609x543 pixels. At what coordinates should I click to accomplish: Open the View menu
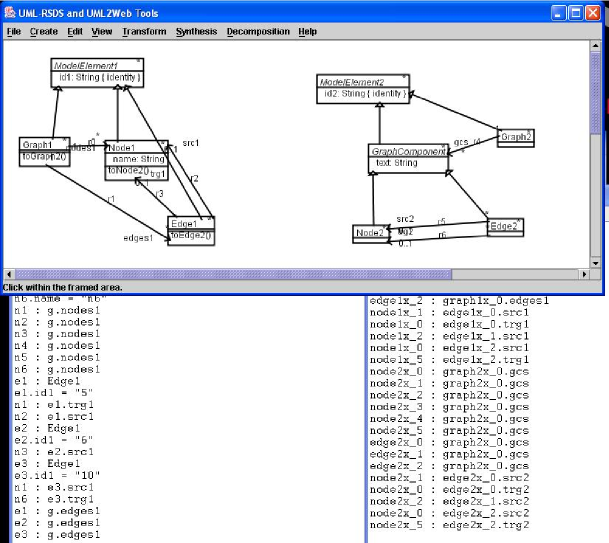[102, 32]
